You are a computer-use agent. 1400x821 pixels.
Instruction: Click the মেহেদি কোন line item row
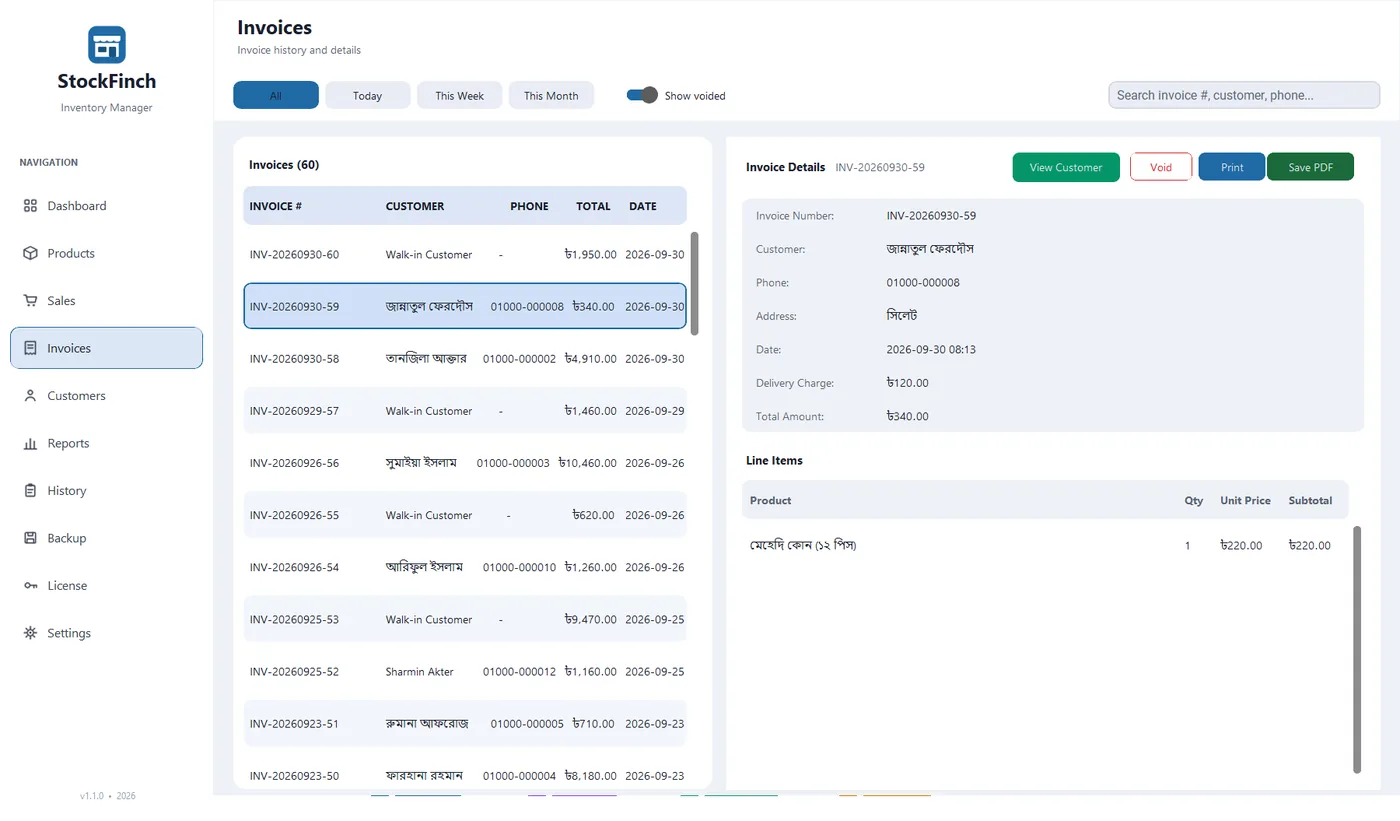coord(1045,545)
